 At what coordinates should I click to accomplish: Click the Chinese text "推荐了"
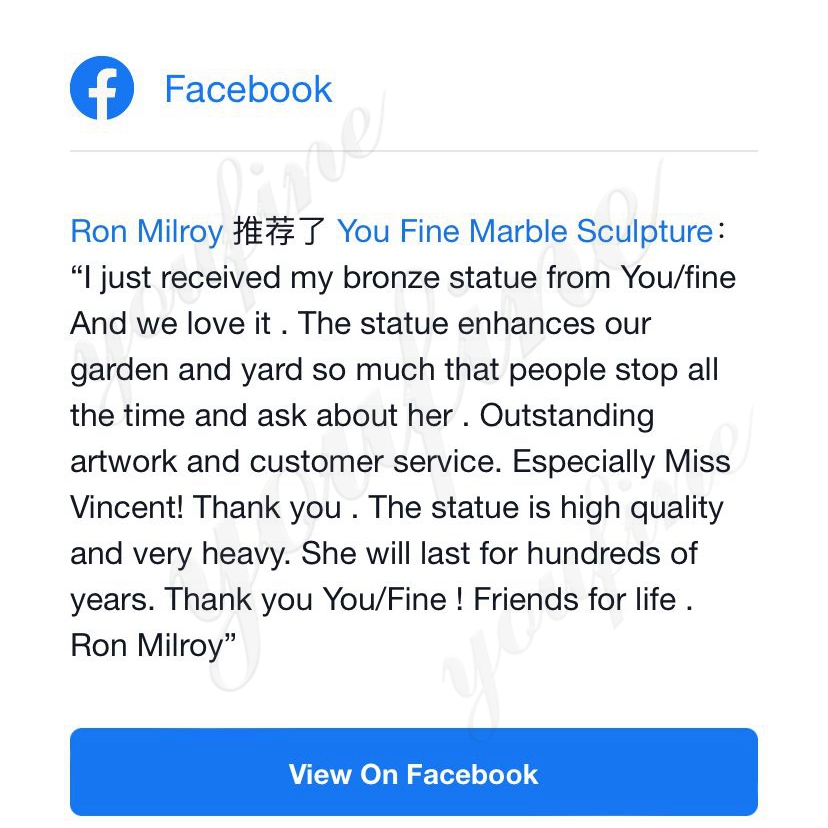279,232
